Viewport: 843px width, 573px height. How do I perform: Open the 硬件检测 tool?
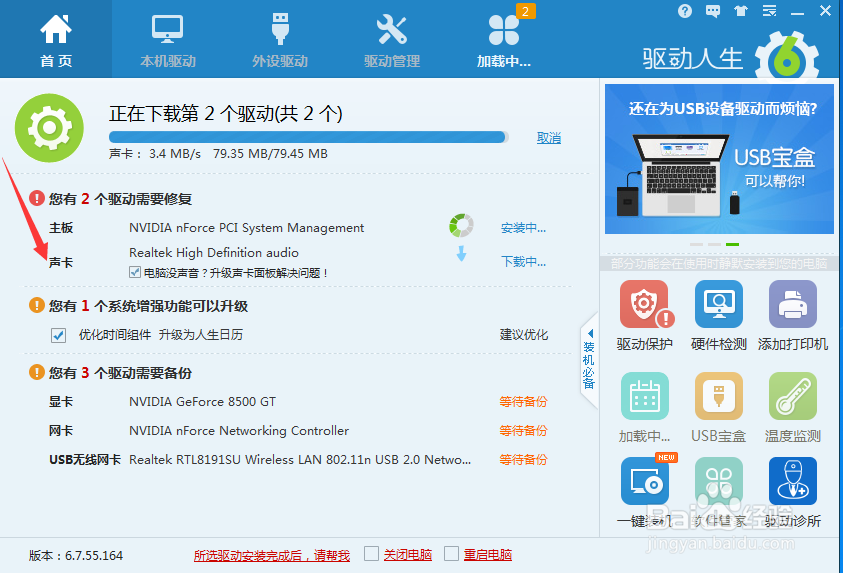click(x=719, y=316)
